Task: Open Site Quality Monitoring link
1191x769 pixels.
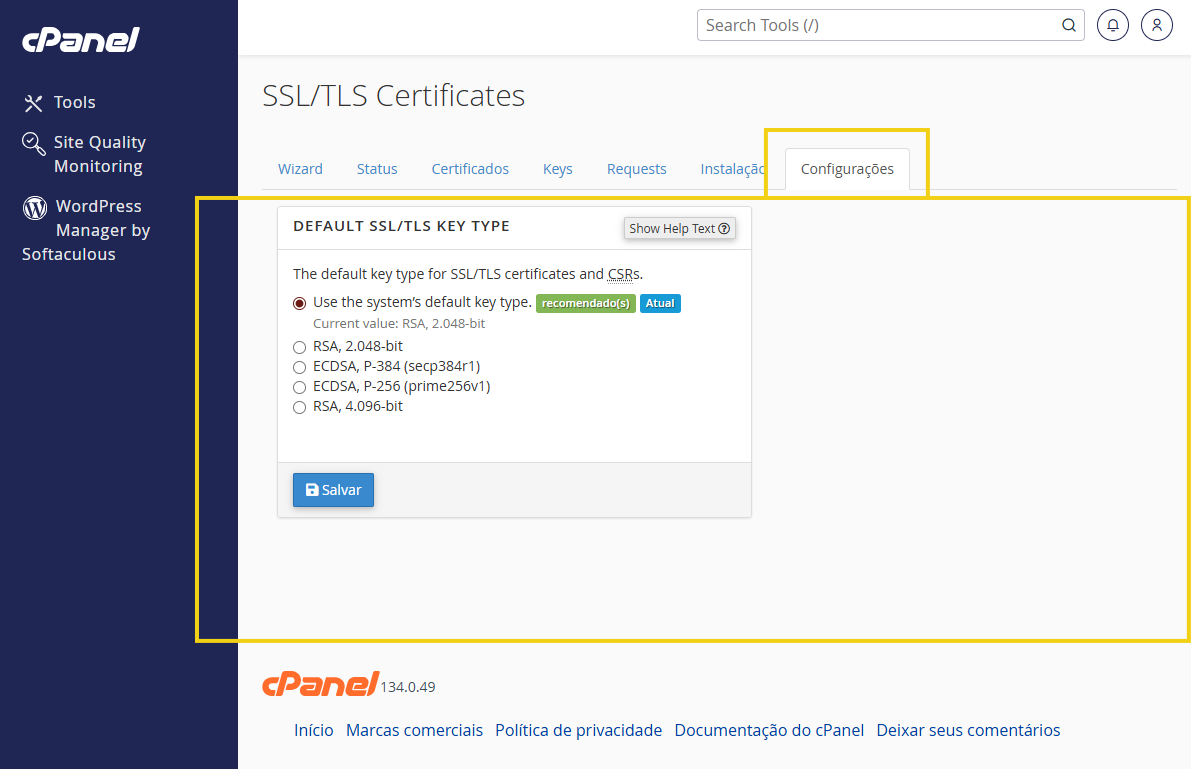Action: click(100, 154)
